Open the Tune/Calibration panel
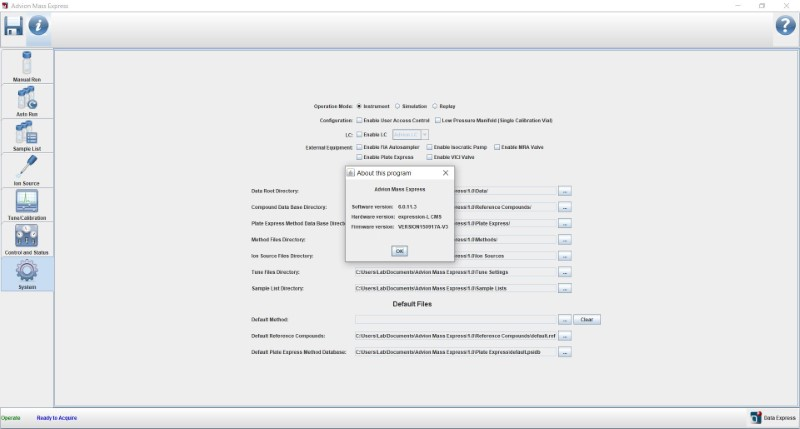Screen dimensions: 800x429 [27, 204]
